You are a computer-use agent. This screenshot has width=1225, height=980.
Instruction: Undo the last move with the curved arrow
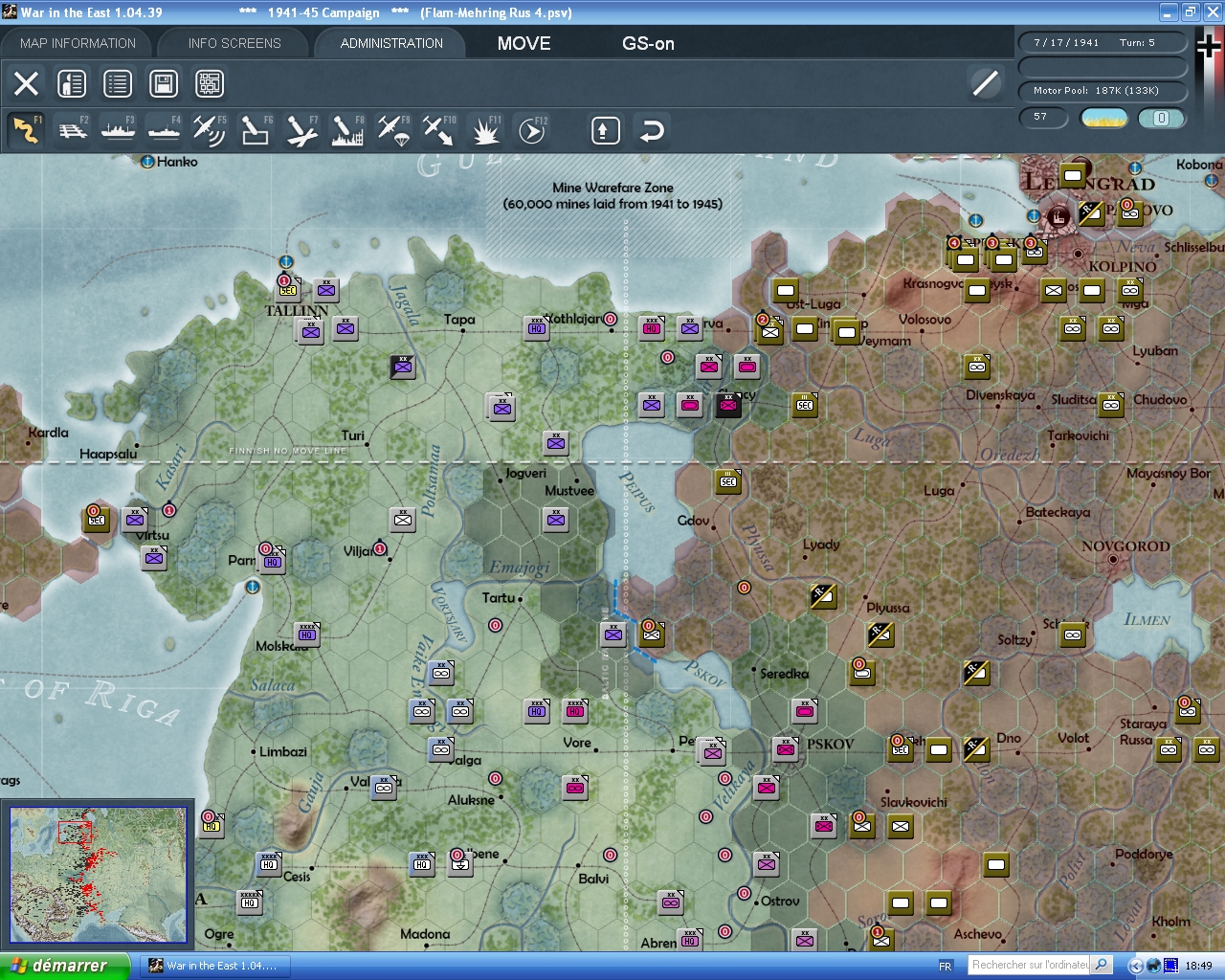(652, 130)
